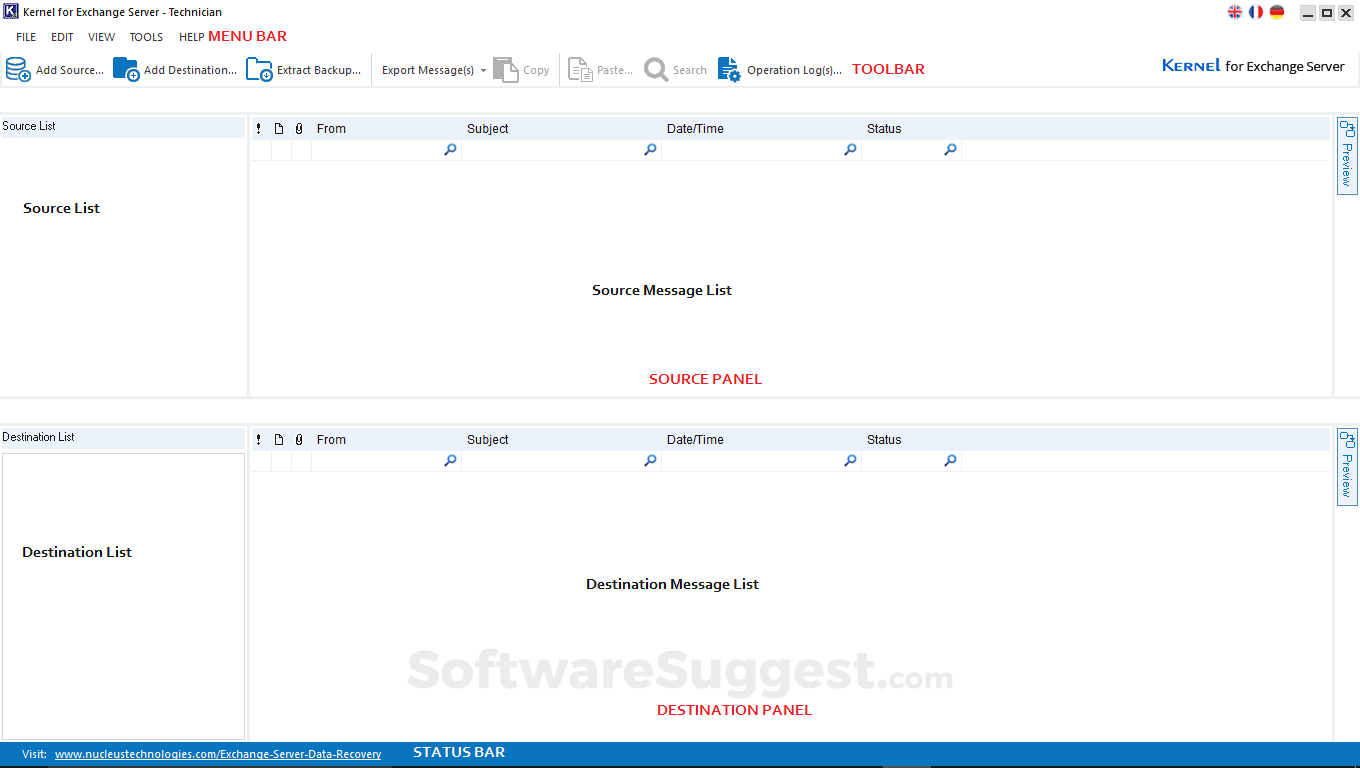Viewport: 1360px width, 768px height.
Task: Open Export Message(s) dropdown arrow
Action: 483,71
